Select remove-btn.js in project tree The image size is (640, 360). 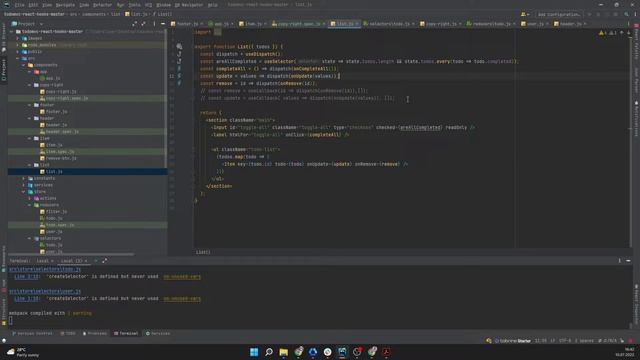pos(58,158)
